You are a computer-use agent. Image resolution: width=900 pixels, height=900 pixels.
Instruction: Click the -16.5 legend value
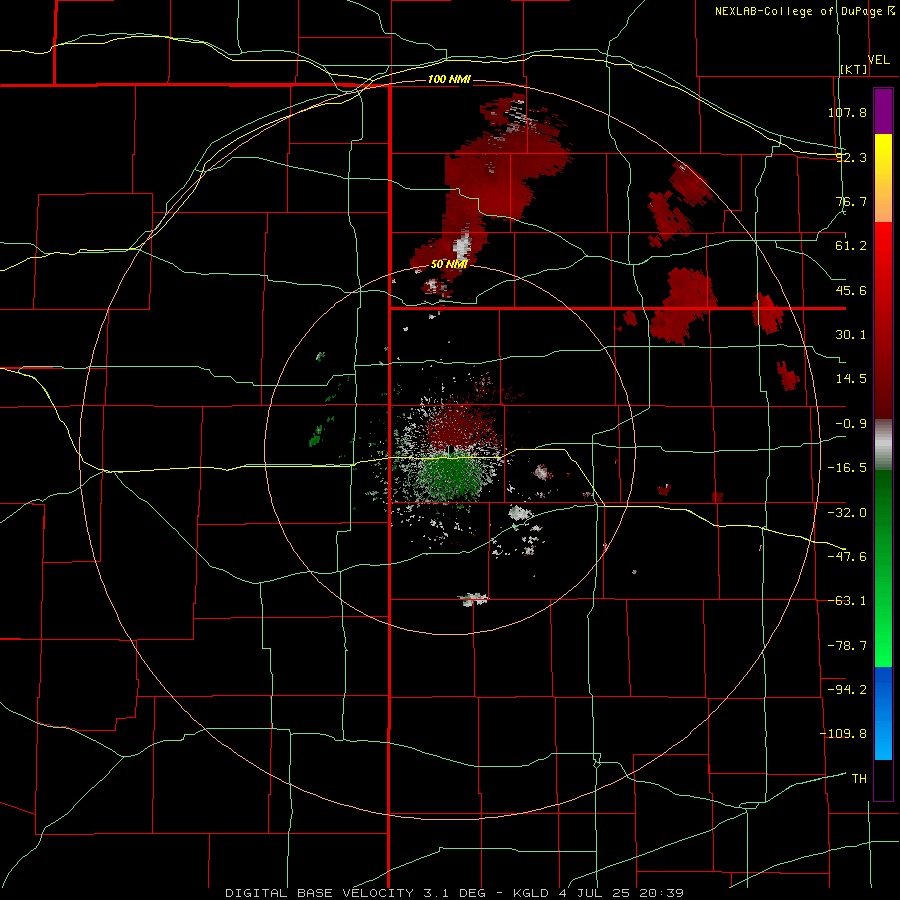pos(847,468)
